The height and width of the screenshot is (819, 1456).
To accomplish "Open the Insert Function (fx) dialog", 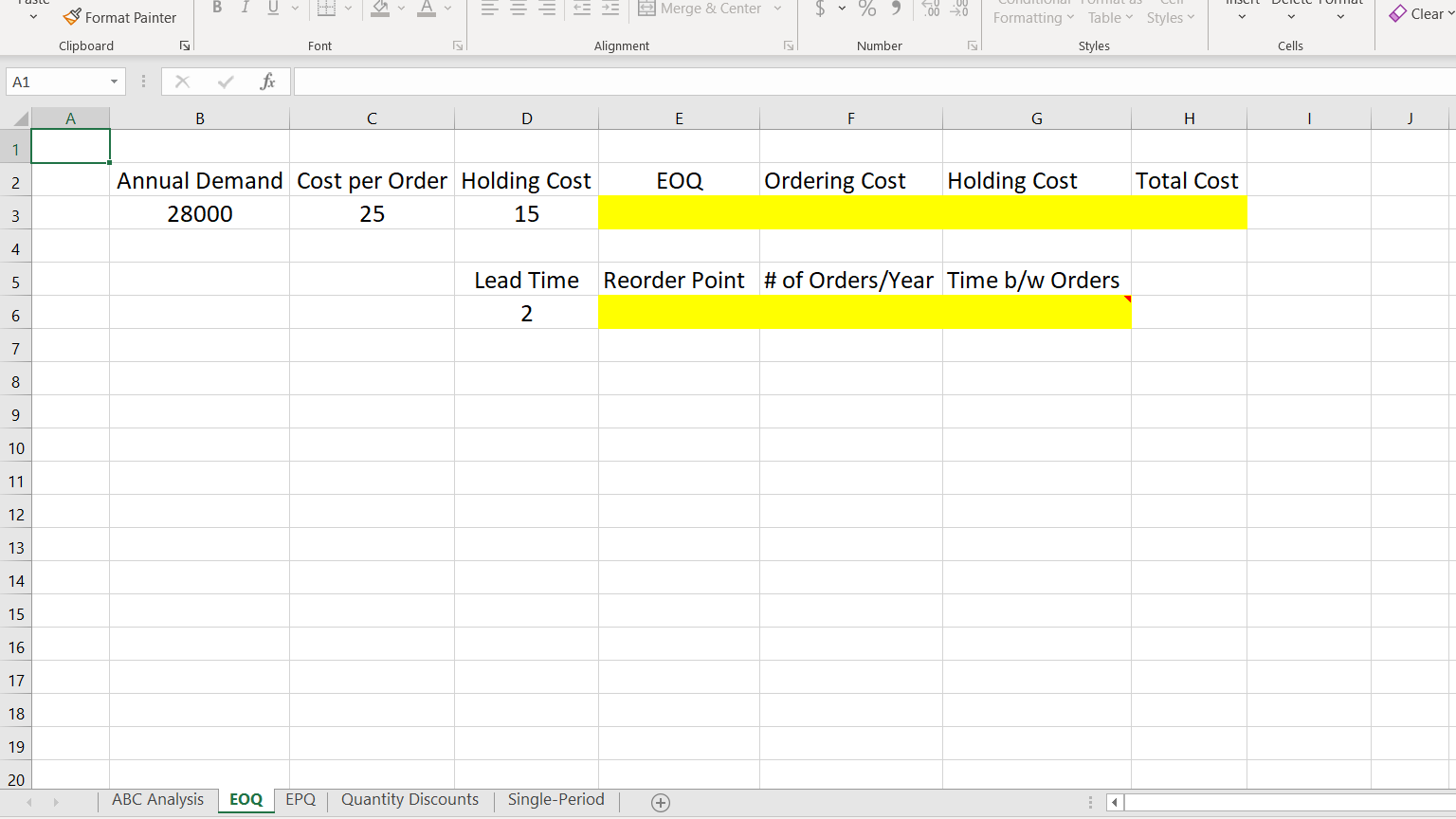I will pyautogui.click(x=267, y=81).
